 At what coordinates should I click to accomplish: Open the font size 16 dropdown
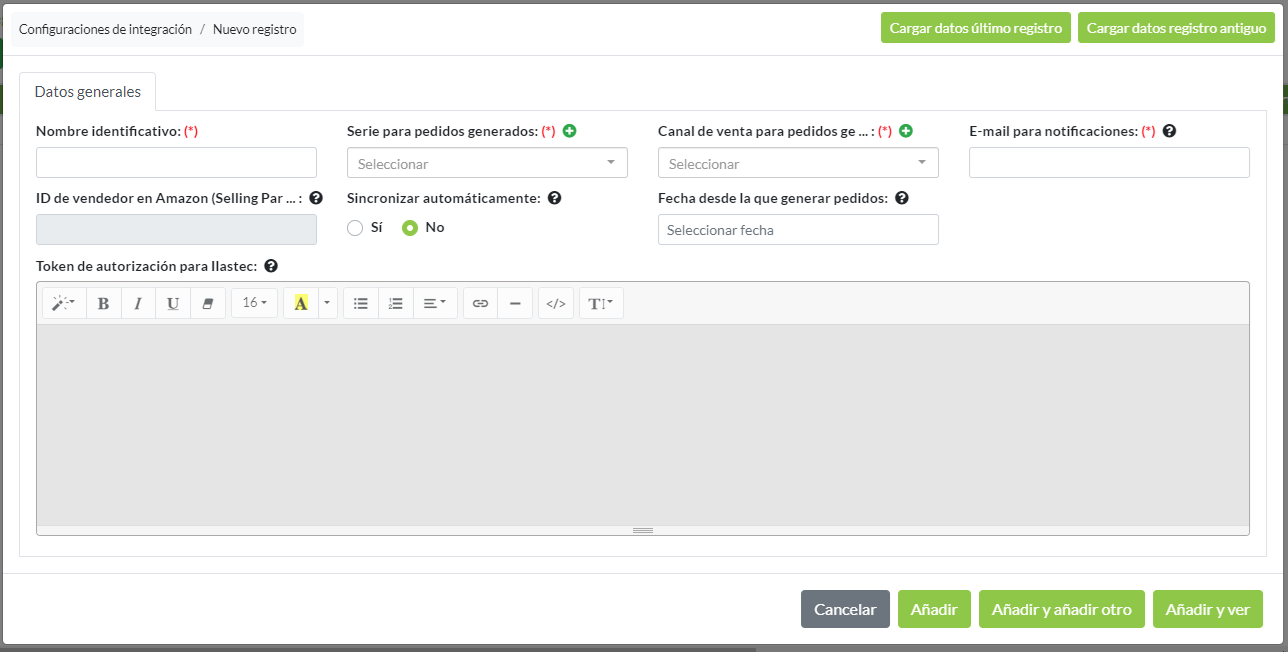(254, 303)
